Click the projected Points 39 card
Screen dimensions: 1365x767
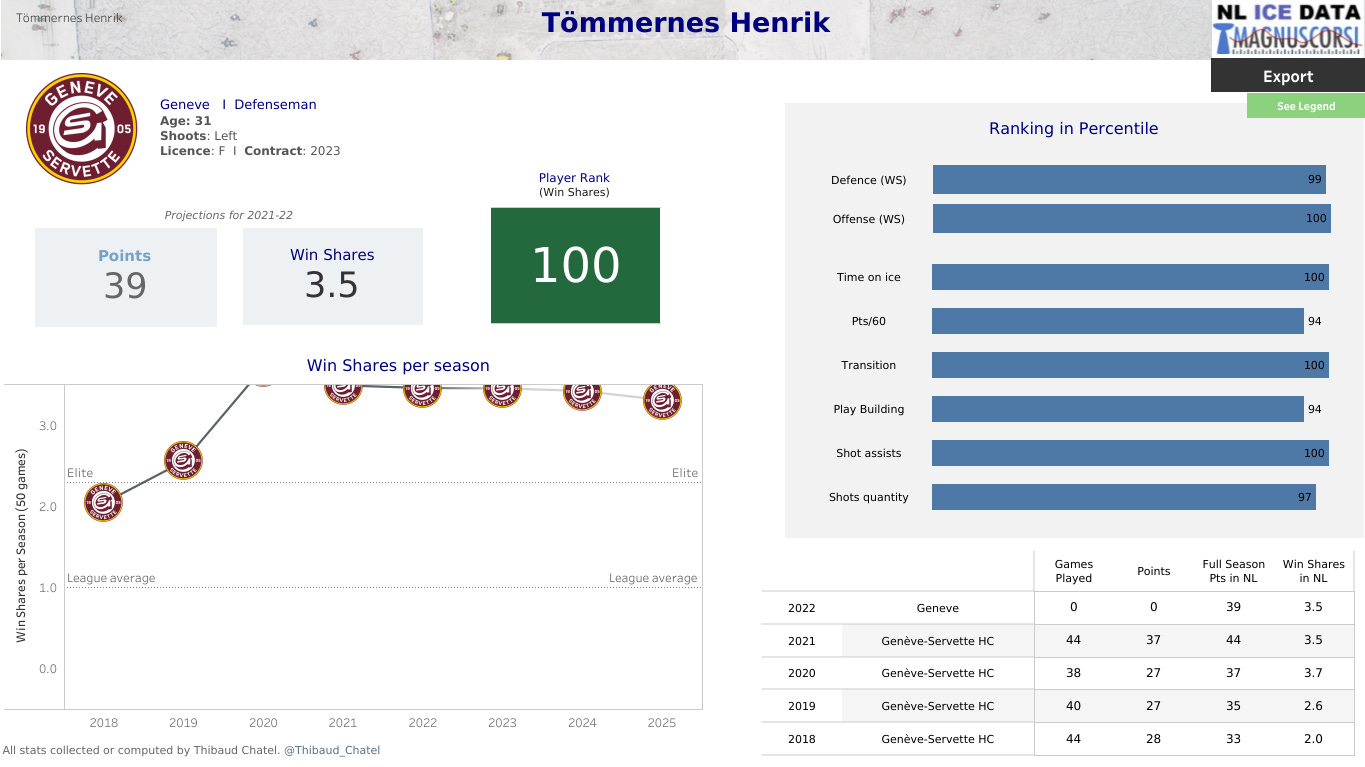click(x=126, y=277)
